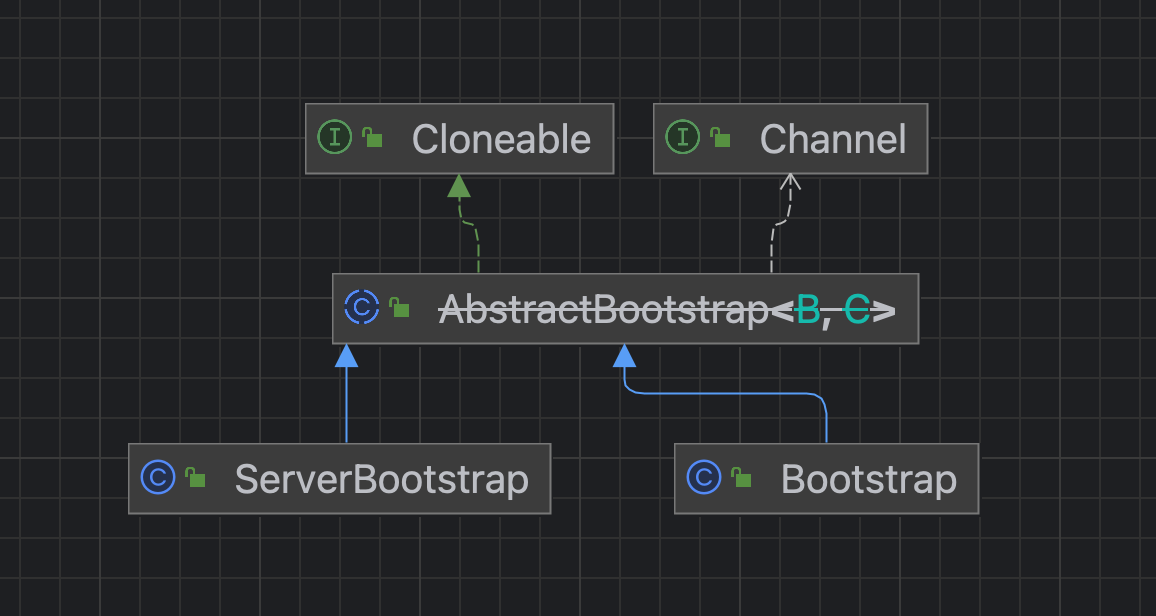Click the green lock icon beside AbstractBootstrap

[x=399, y=308]
